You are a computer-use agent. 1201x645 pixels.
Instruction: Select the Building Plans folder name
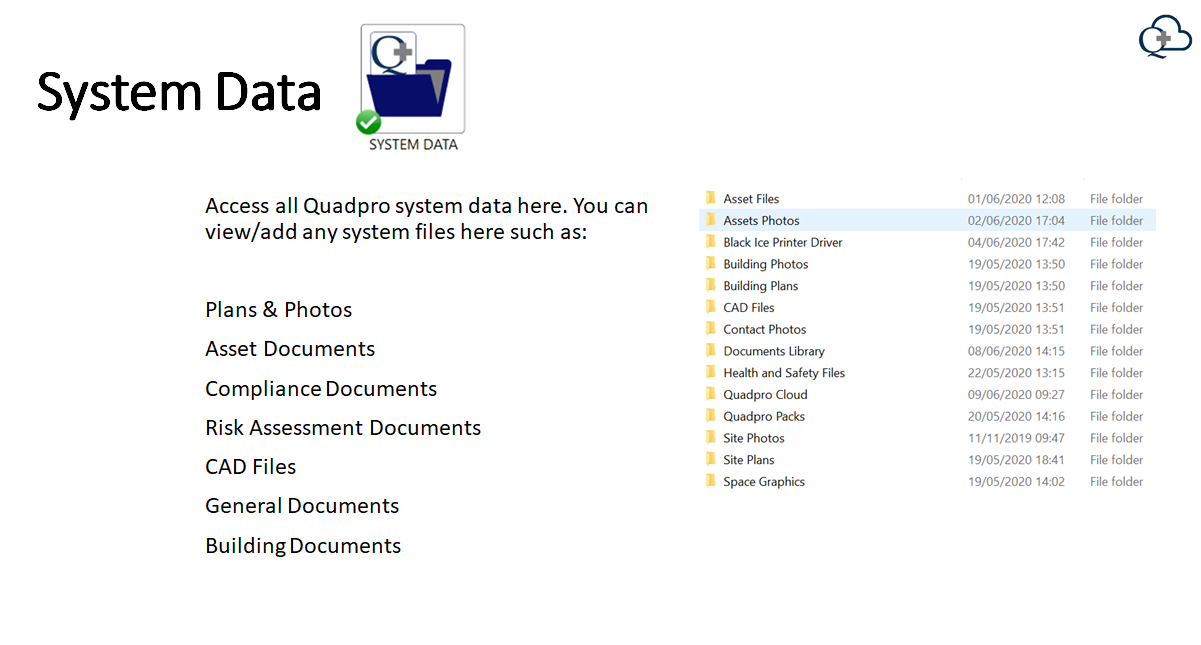(761, 286)
